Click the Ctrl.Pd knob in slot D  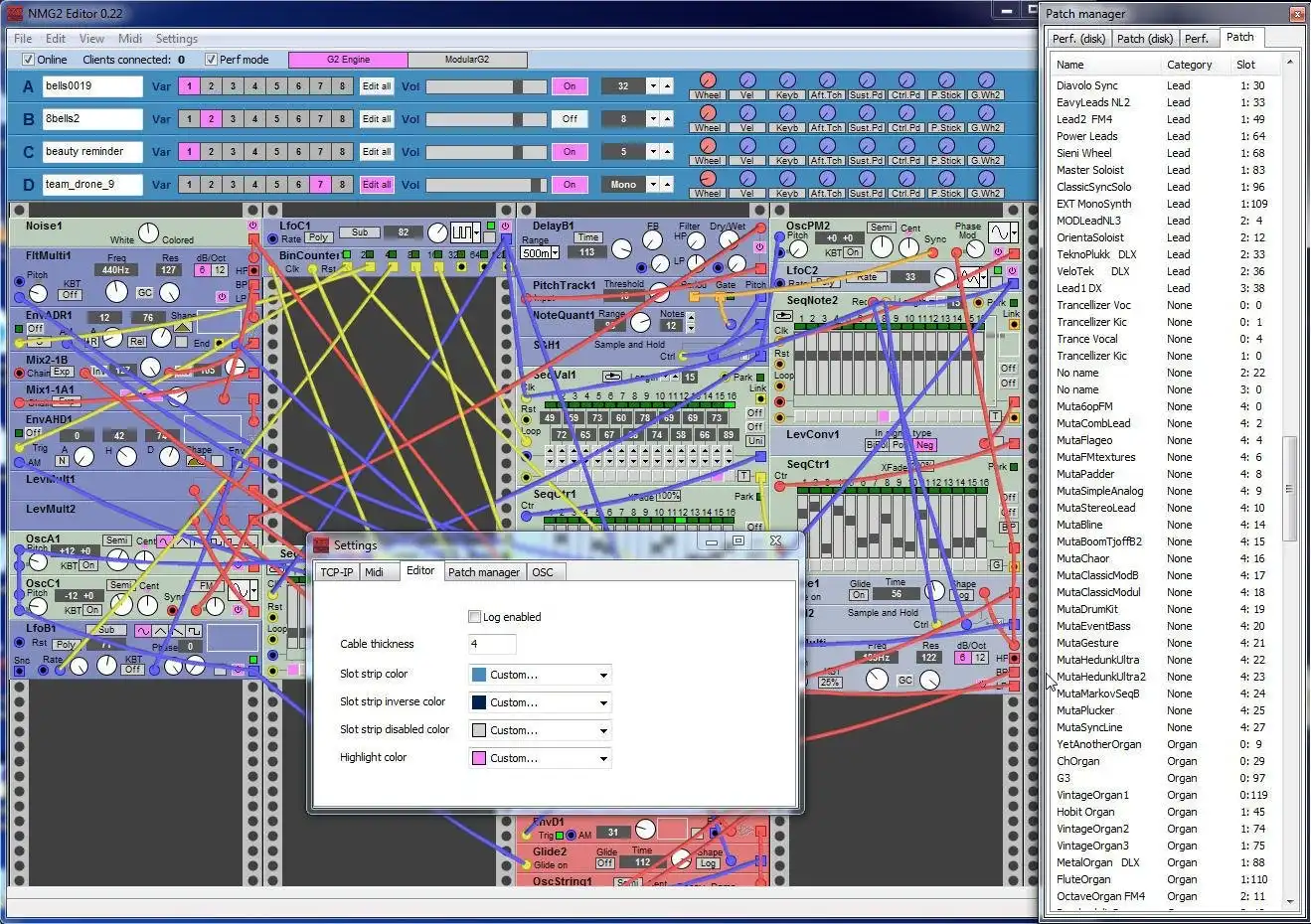point(906,179)
